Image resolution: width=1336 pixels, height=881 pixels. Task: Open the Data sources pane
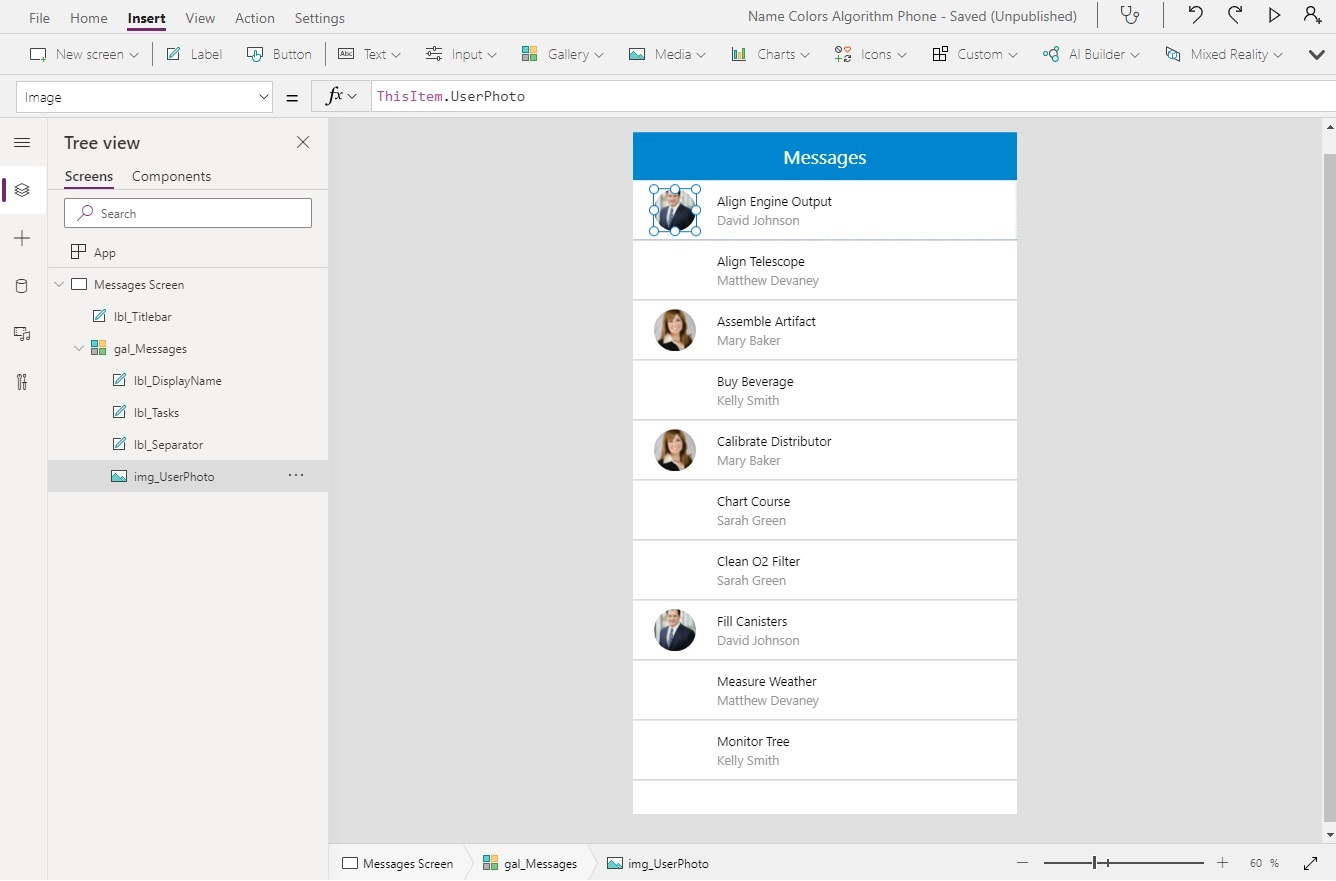[x=22, y=286]
